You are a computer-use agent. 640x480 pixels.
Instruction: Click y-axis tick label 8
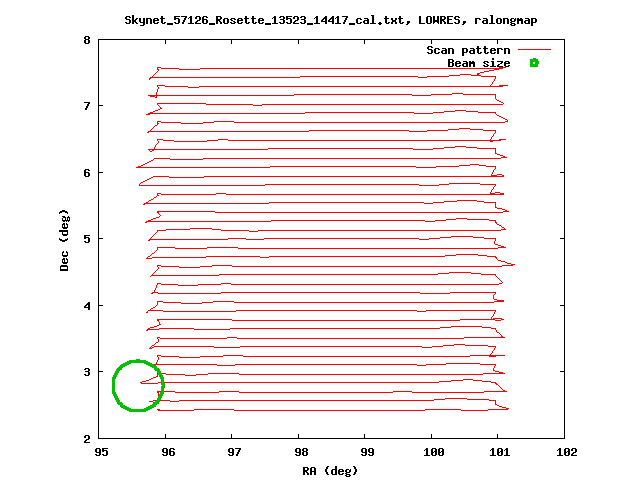tap(87, 40)
